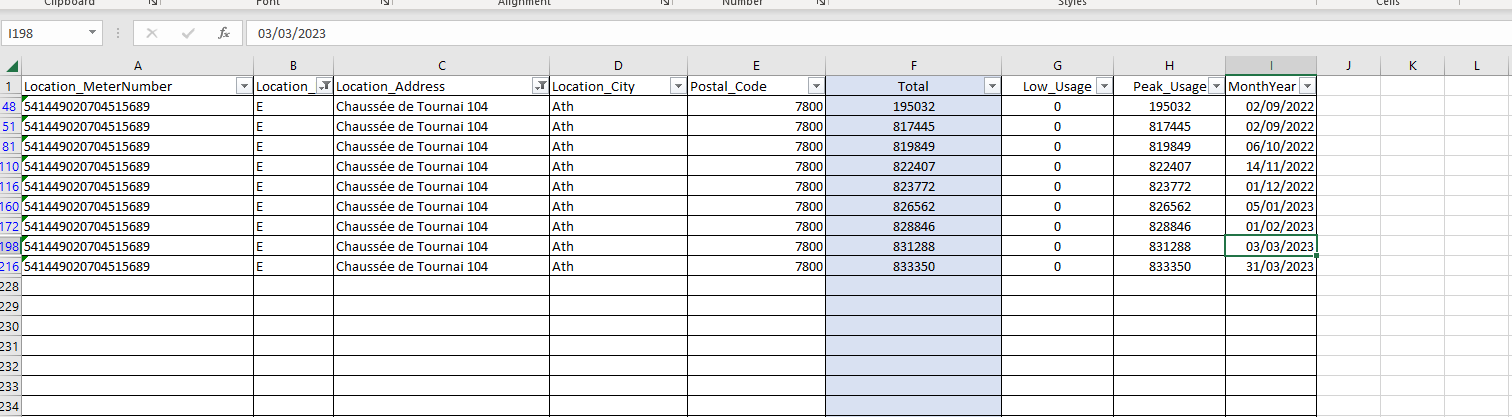Open the Postal_Code filter dropdown
The height and width of the screenshot is (417, 1512).
(x=816, y=87)
